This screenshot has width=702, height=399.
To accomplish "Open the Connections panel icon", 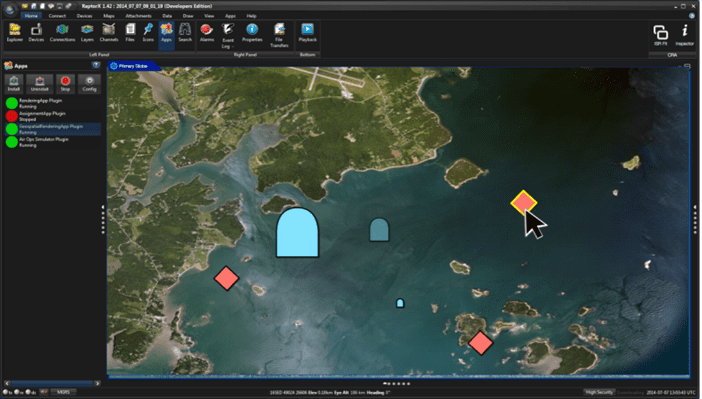I will (62, 33).
